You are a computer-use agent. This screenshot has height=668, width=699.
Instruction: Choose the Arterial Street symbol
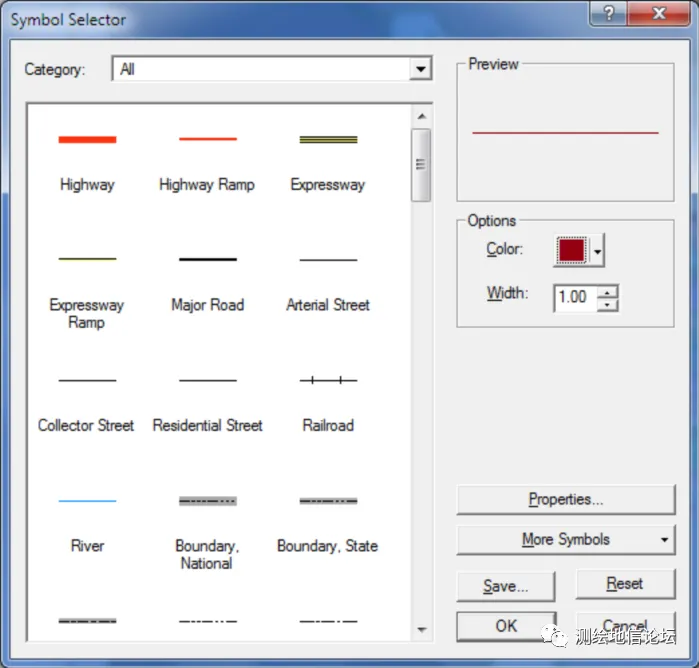click(x=328, y=260)
